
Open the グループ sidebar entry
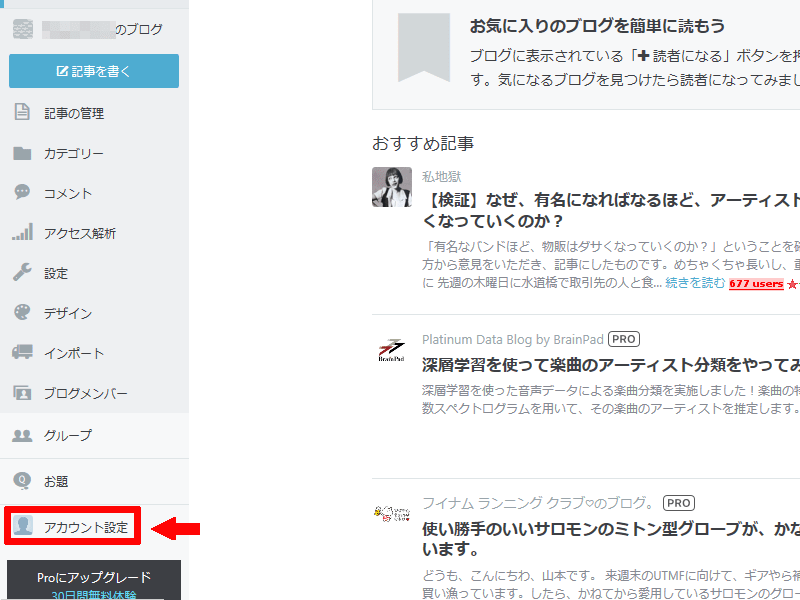point(68,435)
